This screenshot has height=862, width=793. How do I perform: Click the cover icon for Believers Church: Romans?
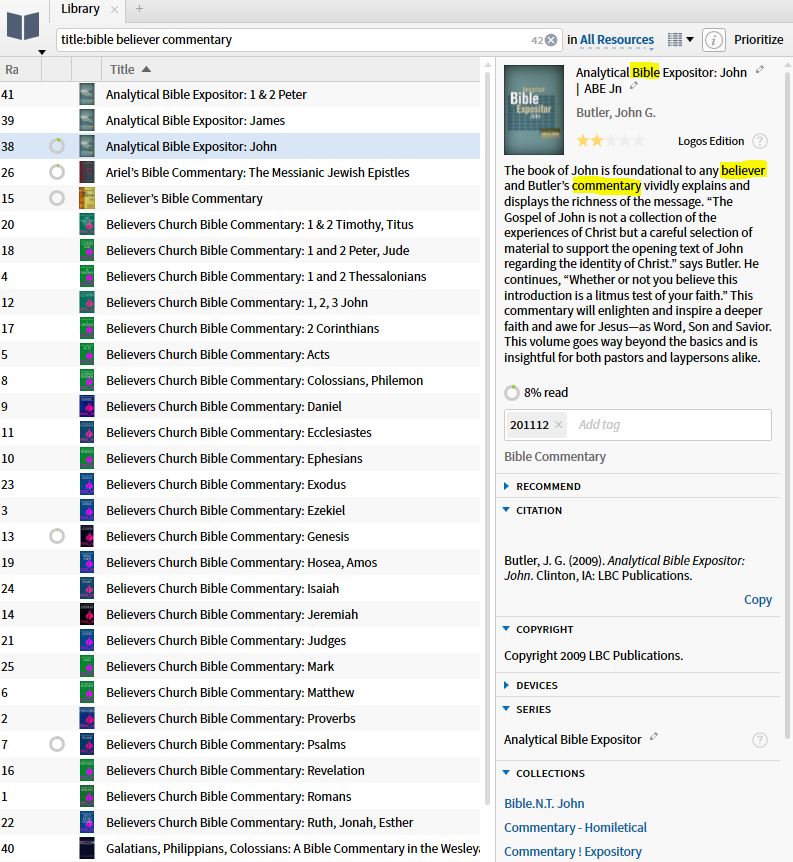click(x=87, y=797)
